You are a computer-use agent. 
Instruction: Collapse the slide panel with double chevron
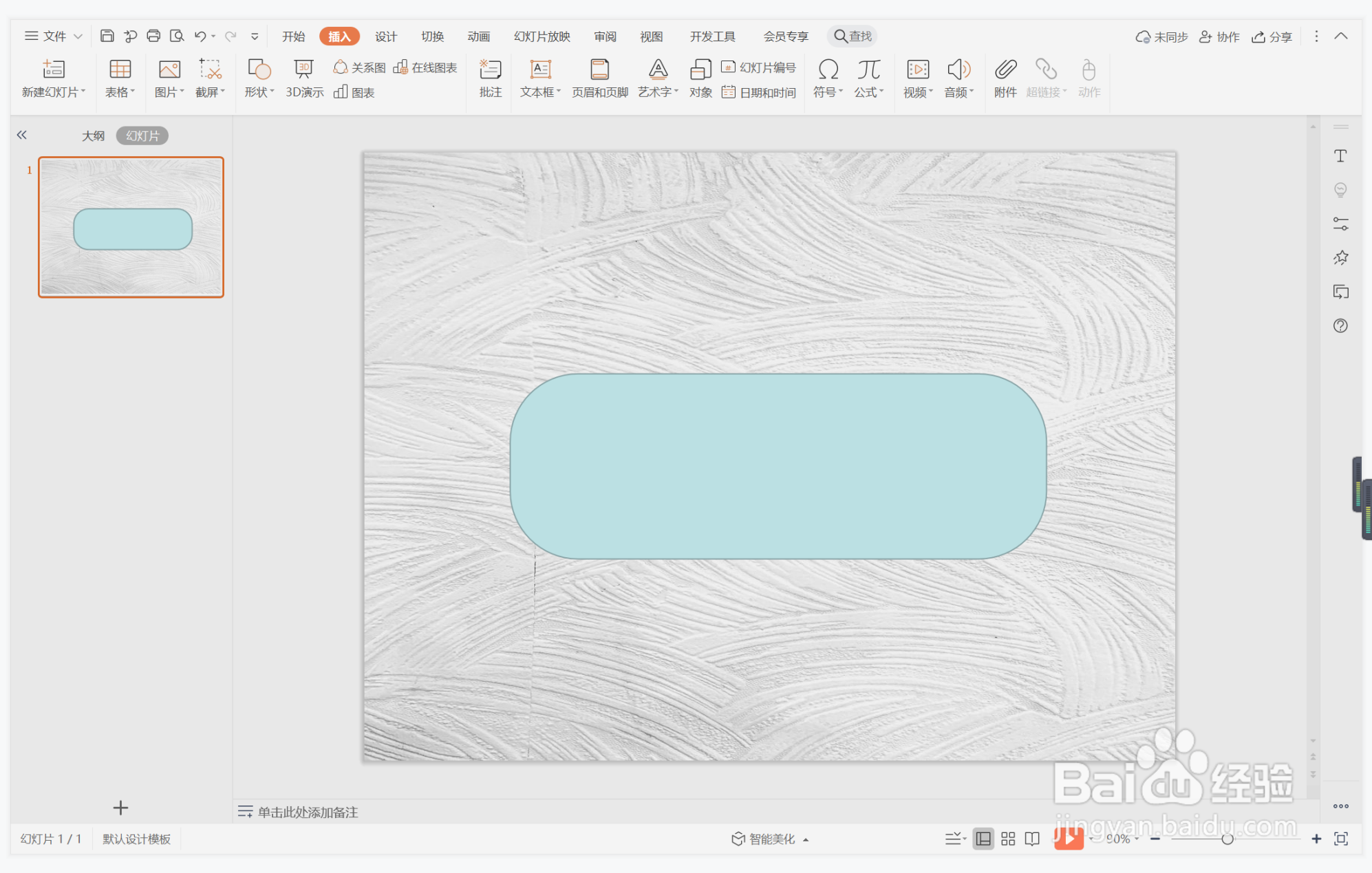(x=22, y=135)
